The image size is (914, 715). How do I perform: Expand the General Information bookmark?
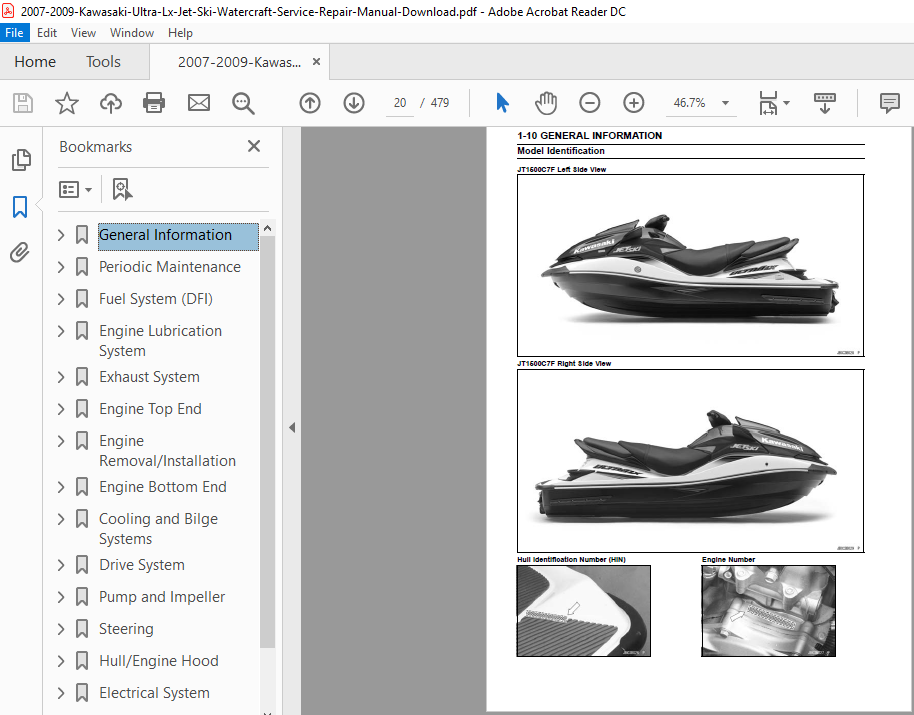(61, 235)
